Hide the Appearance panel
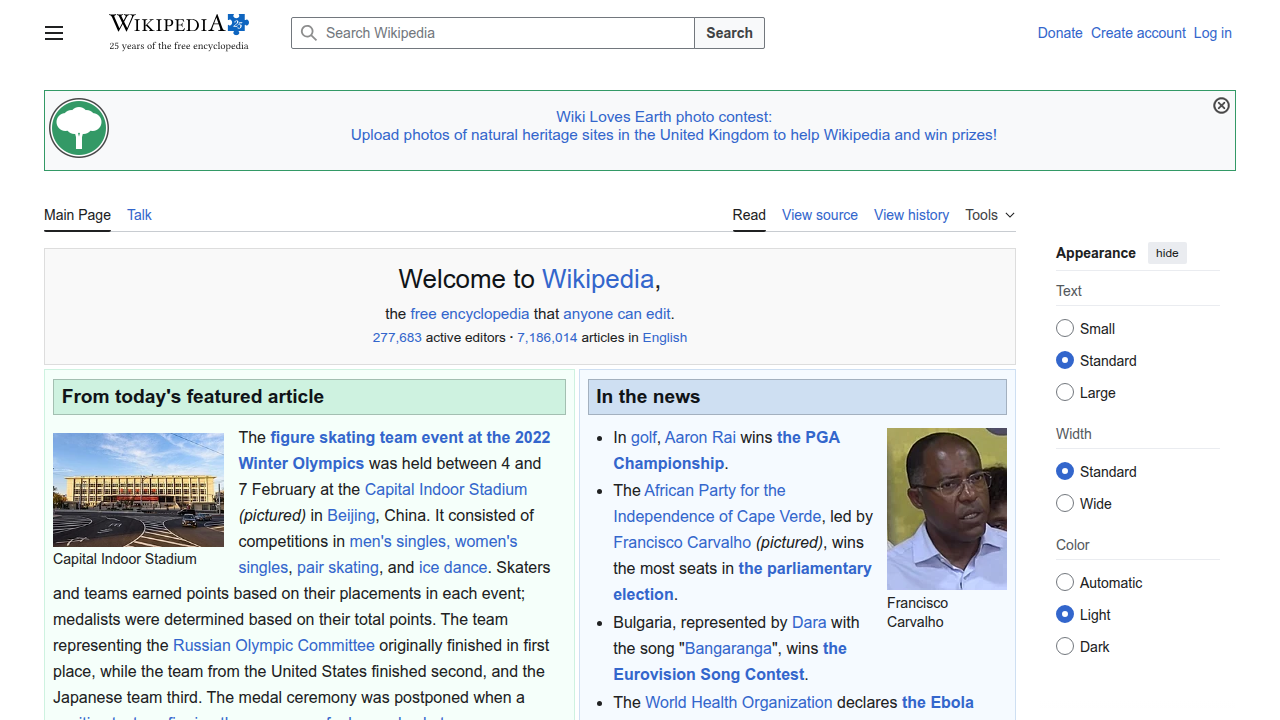The width and height of the screenshot is (1280, 720). [x=1167, y=253]
